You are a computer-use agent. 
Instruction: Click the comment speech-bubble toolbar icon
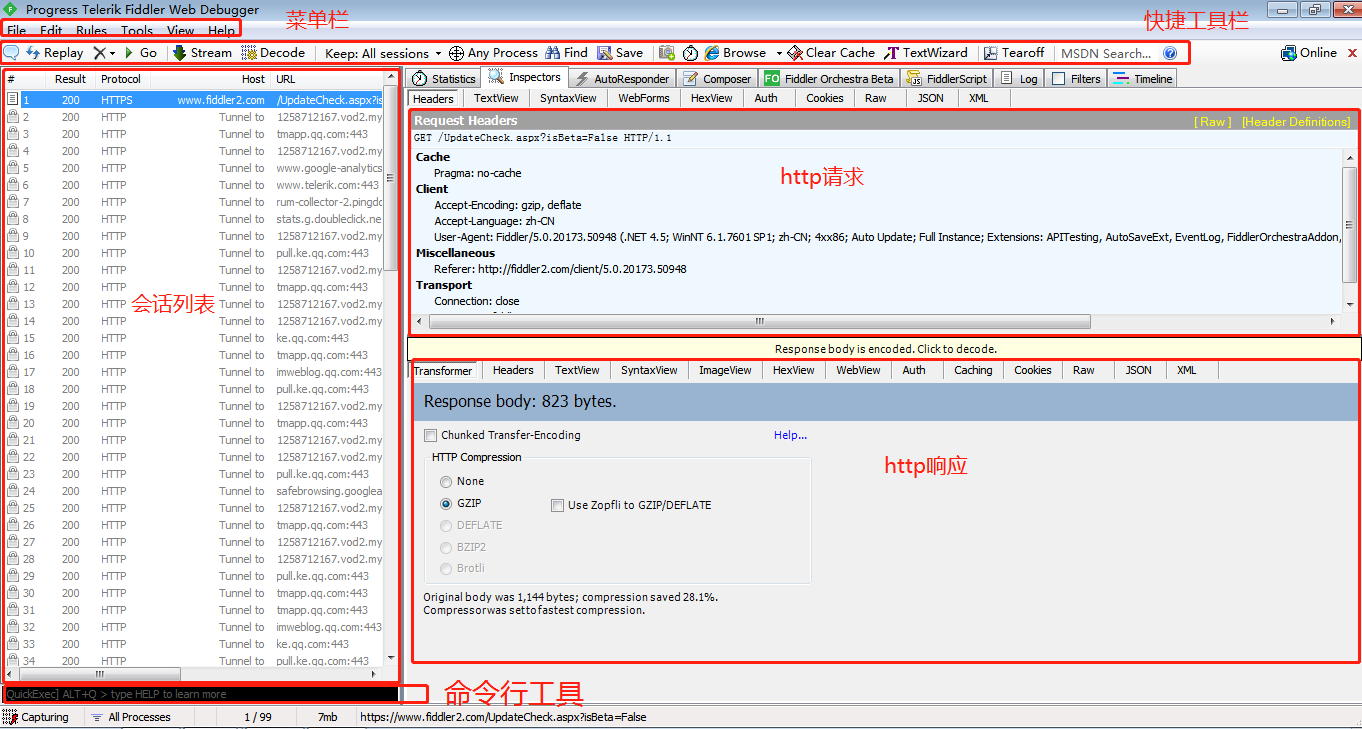[x=13, y=53]
